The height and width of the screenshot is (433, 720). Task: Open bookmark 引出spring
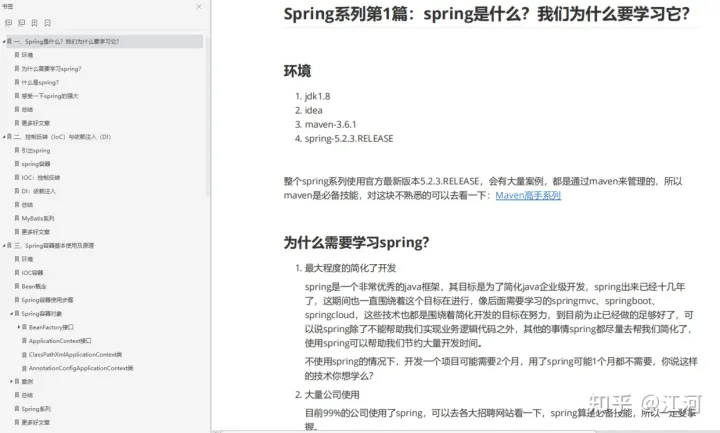35,151
